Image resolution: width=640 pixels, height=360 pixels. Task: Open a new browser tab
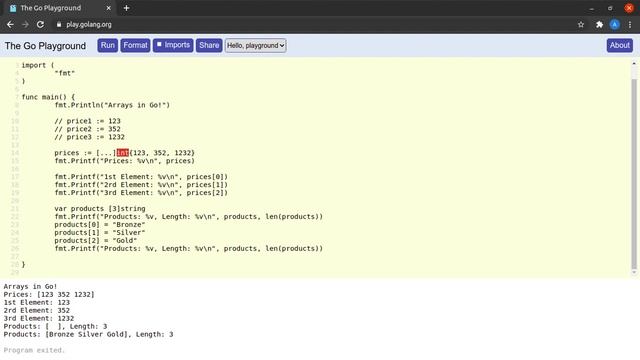pos(126,8)
